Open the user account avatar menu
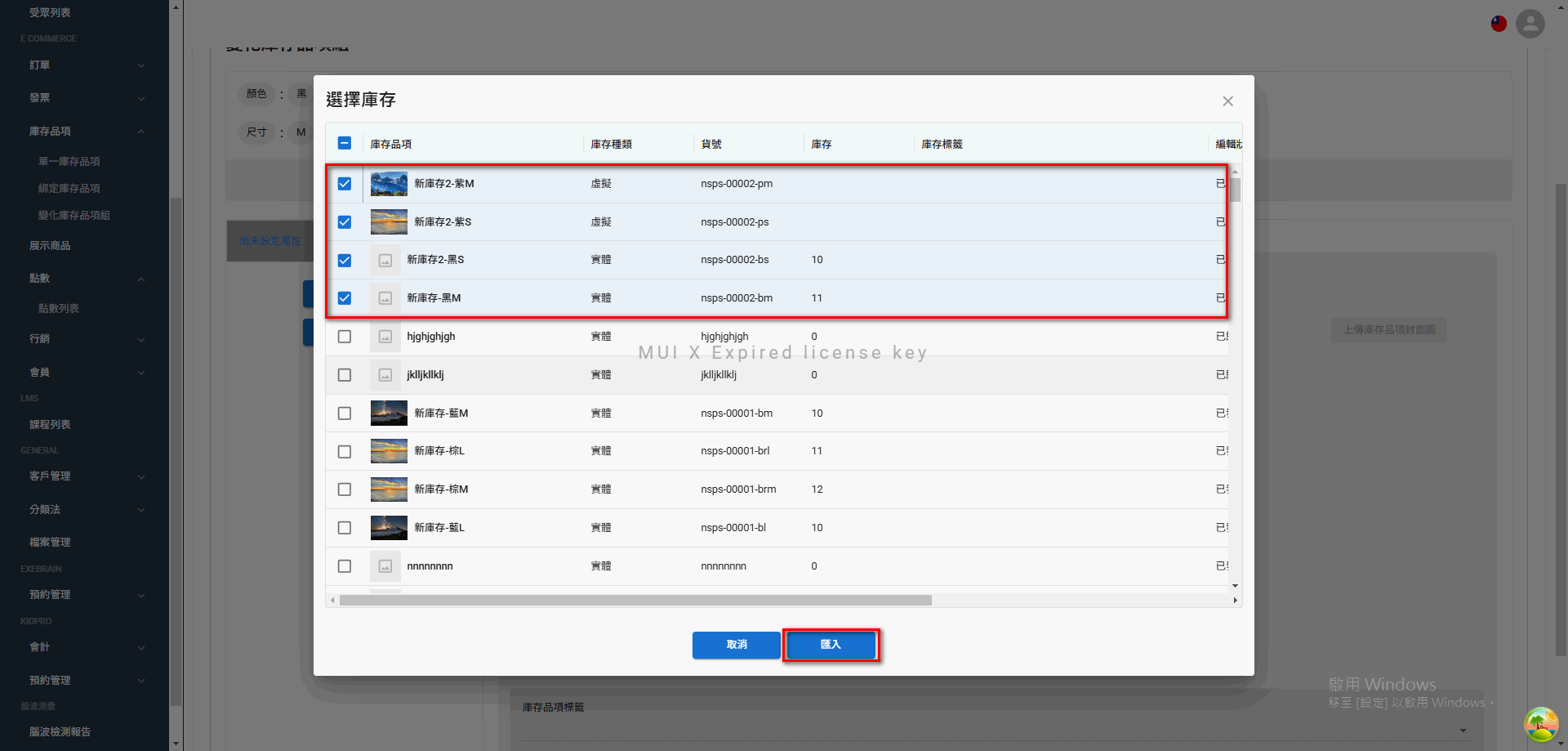The image size is (1568, 751). [1530, 24]
